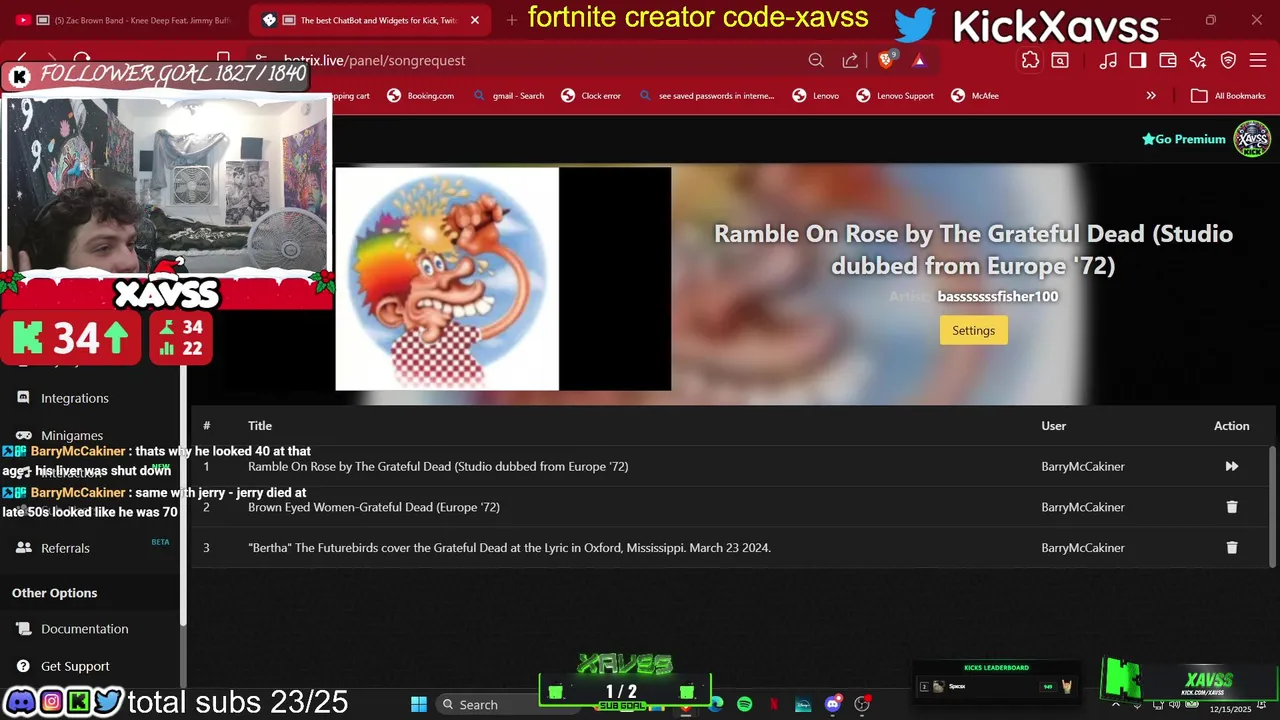Viewport: 1280px width, 720px height.
Task: Open the Lenovo Support bookmark
Action: [x=895, y=96]
